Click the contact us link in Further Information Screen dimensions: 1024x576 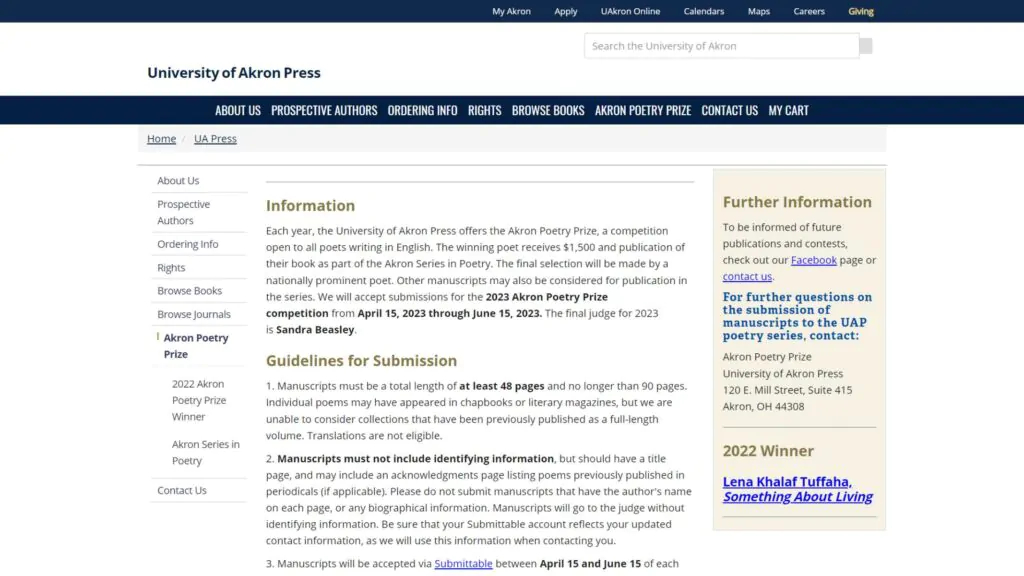747,277
